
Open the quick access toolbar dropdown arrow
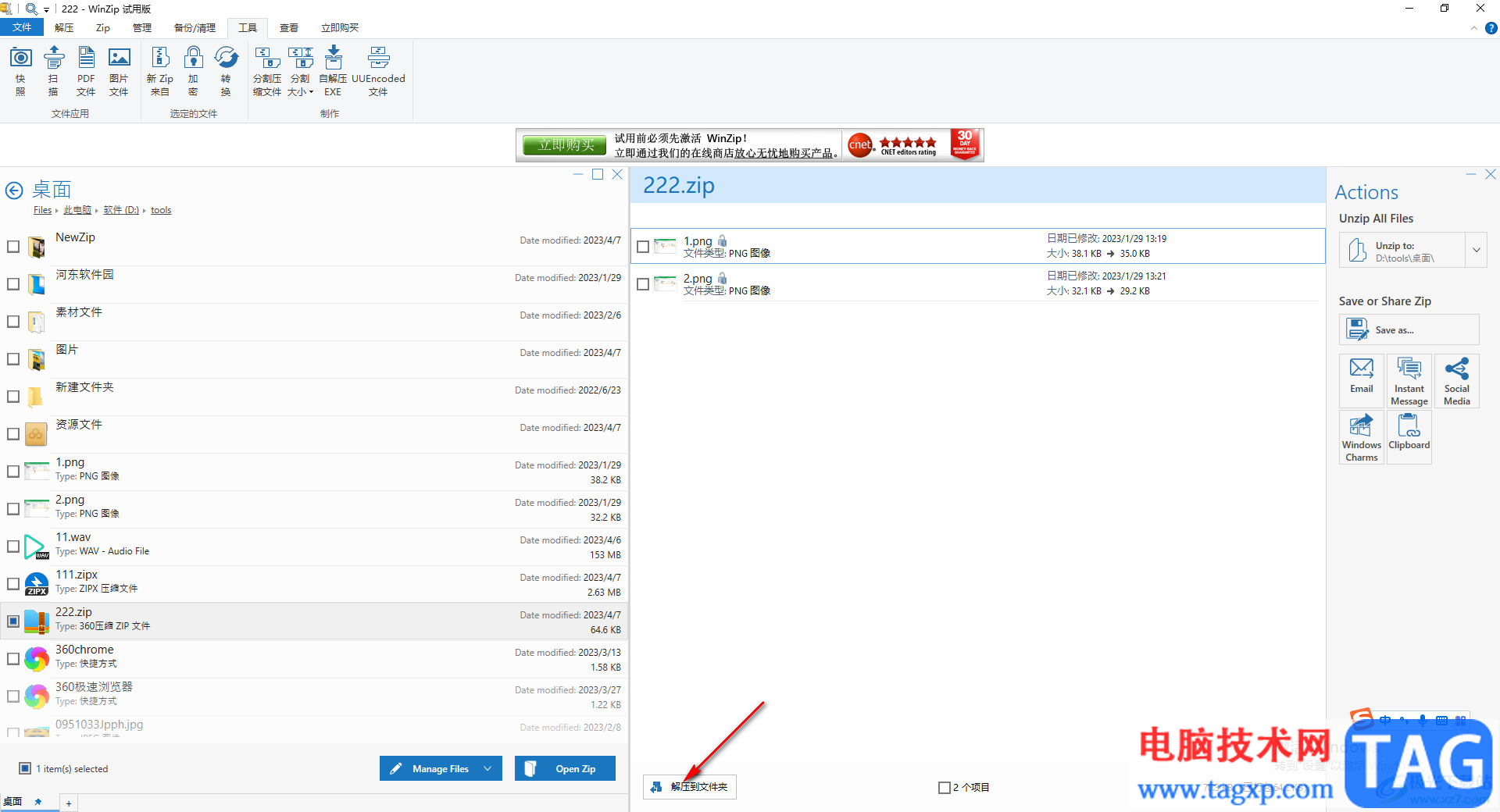pyautogui.click(x=46, y=9)
